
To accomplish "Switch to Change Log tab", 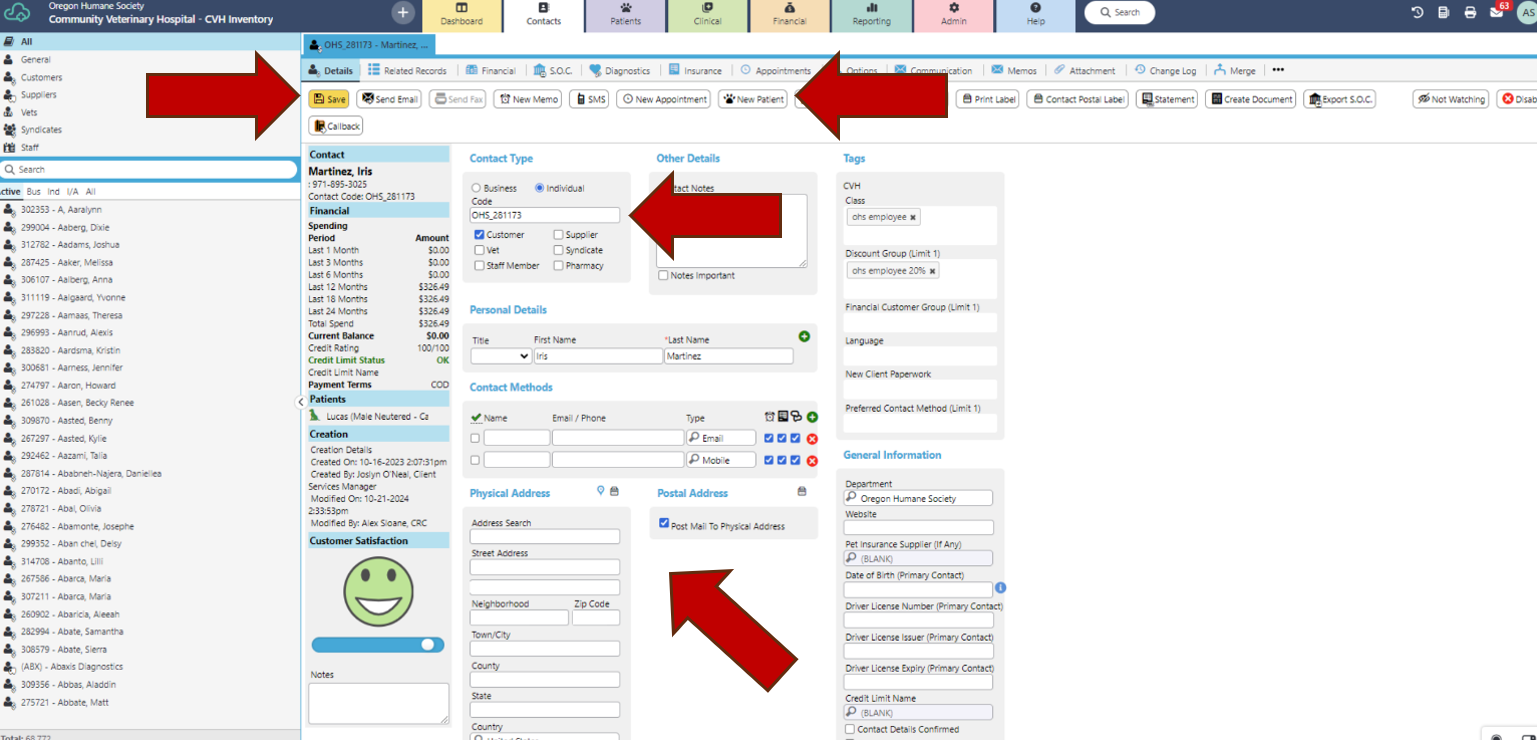I will (1165, 70).
